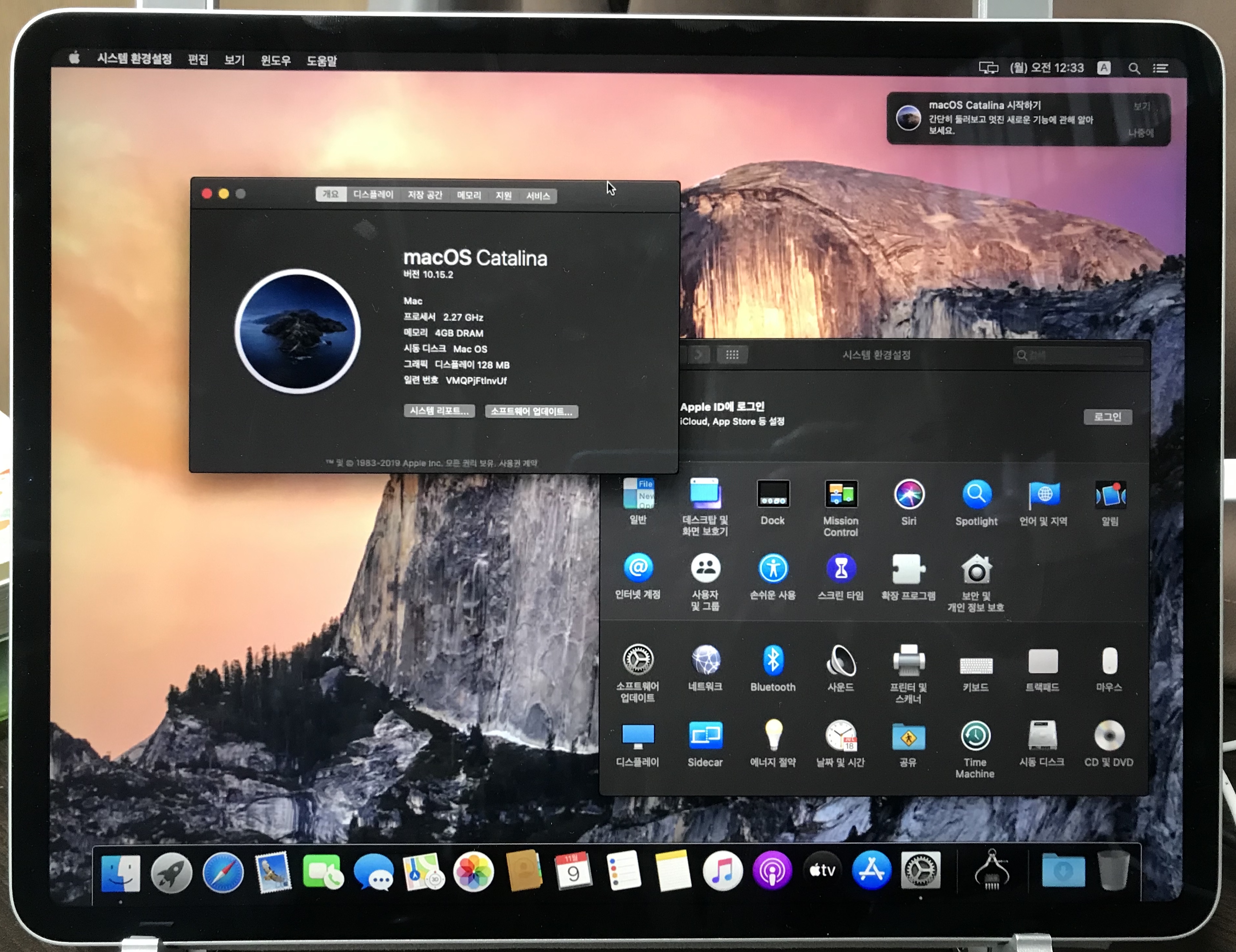The image size is (1236, 952).
Task: Switch to the 디스플레이 tab
Action: click(373, 195)
